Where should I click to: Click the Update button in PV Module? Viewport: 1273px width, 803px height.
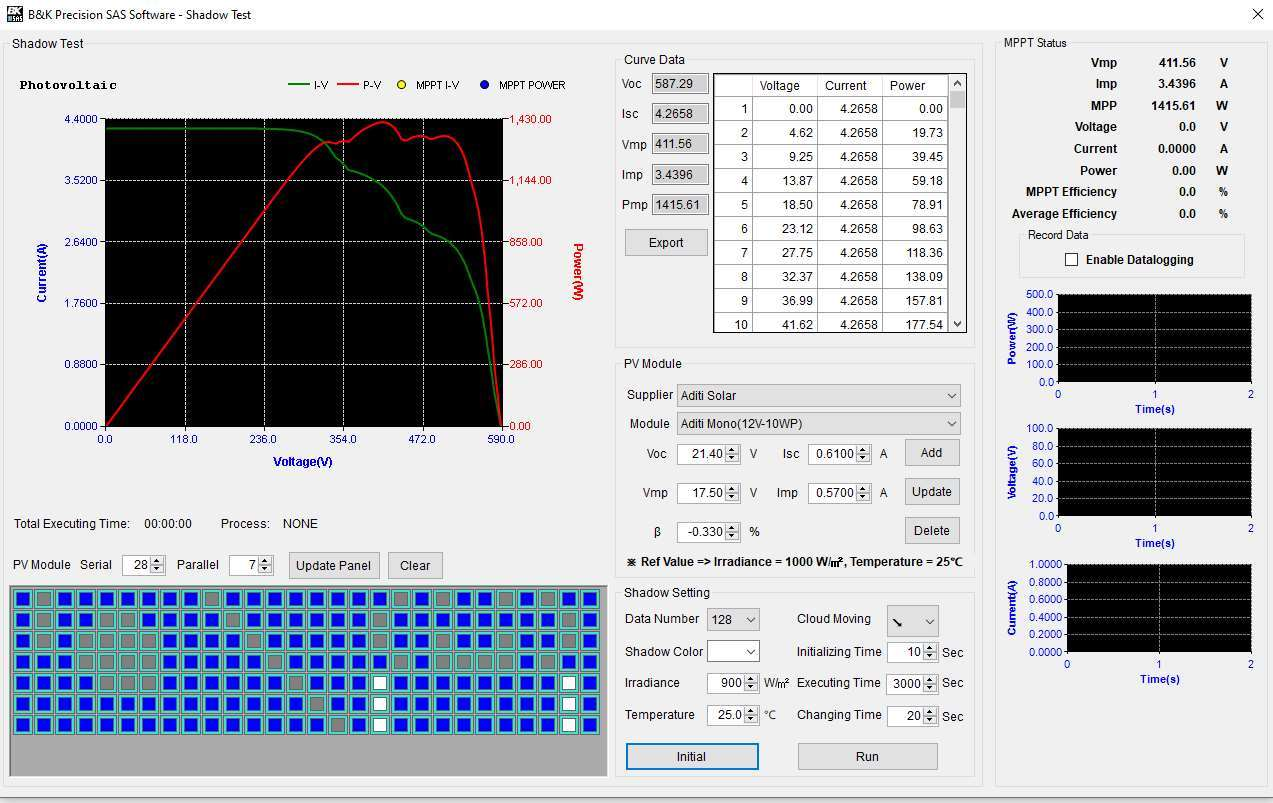click(932, 492)
